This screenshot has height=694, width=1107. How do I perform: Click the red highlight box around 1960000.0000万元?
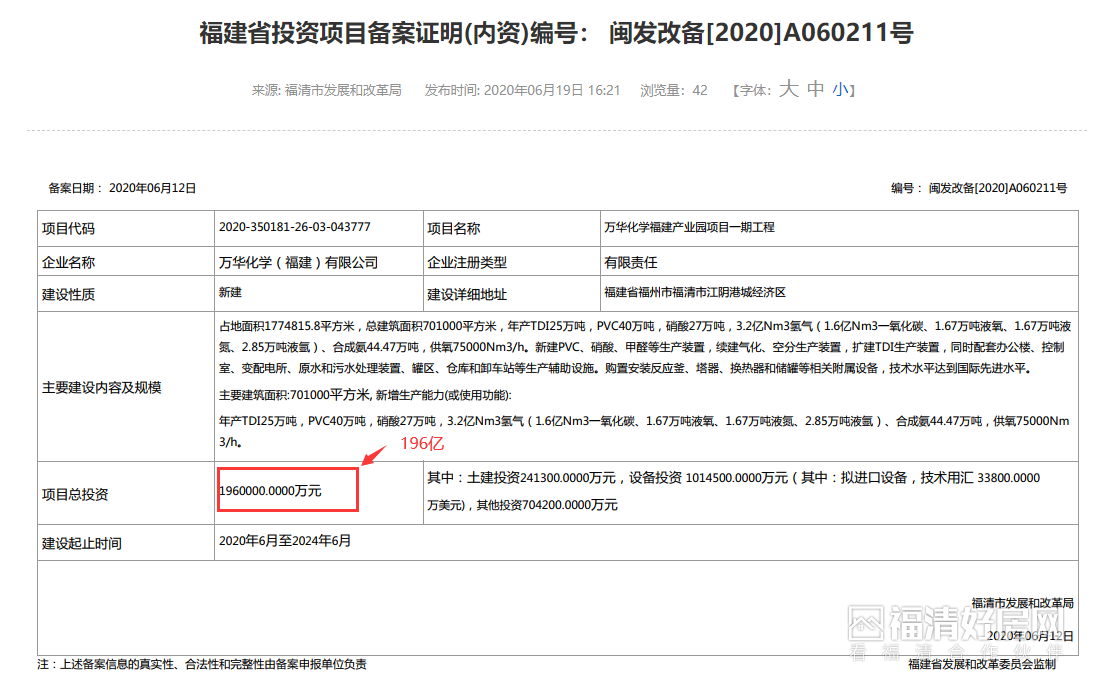click(288, 489)
